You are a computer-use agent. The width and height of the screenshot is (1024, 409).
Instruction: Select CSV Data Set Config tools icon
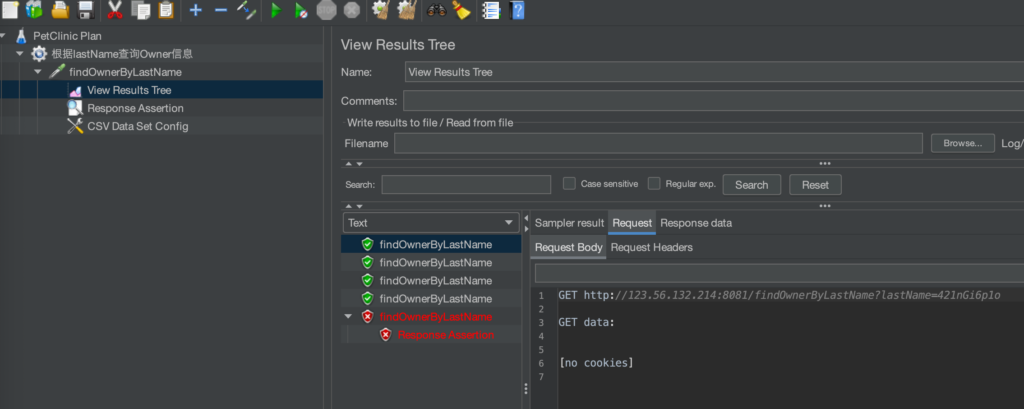point(75,126)
